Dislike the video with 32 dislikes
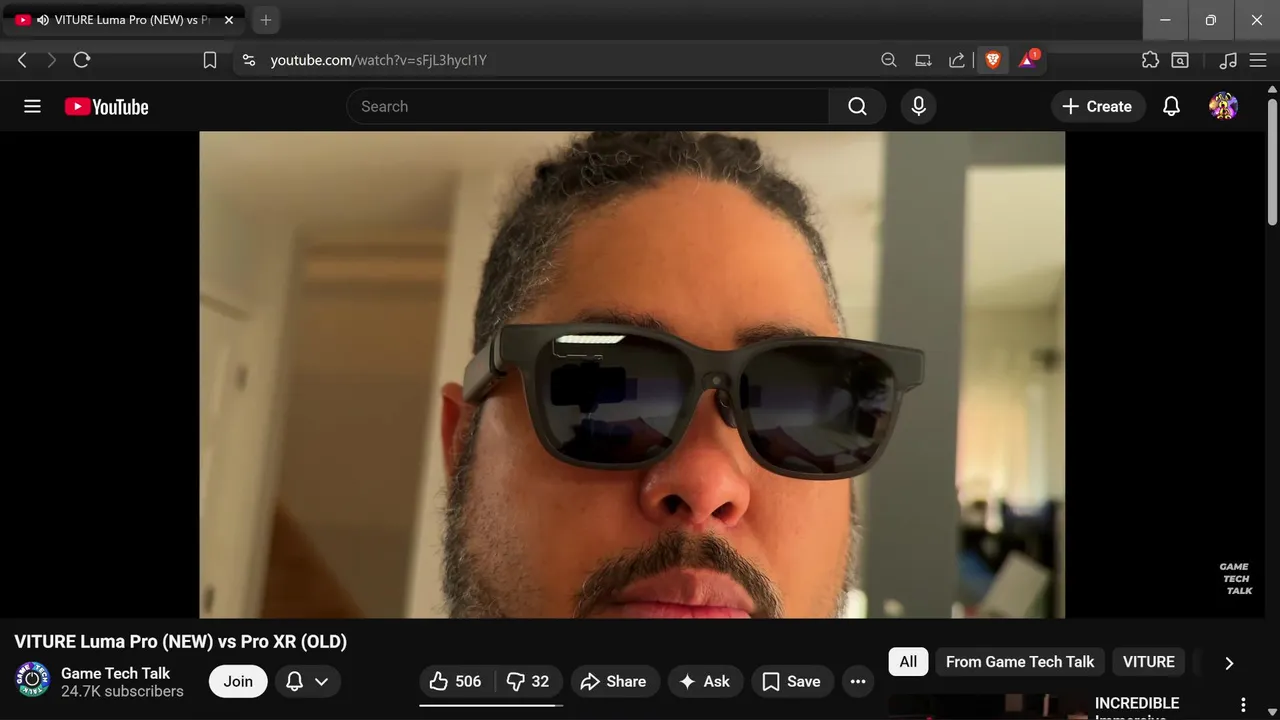This screenshot has height=720, width=1280. click(x=528, y=681)
